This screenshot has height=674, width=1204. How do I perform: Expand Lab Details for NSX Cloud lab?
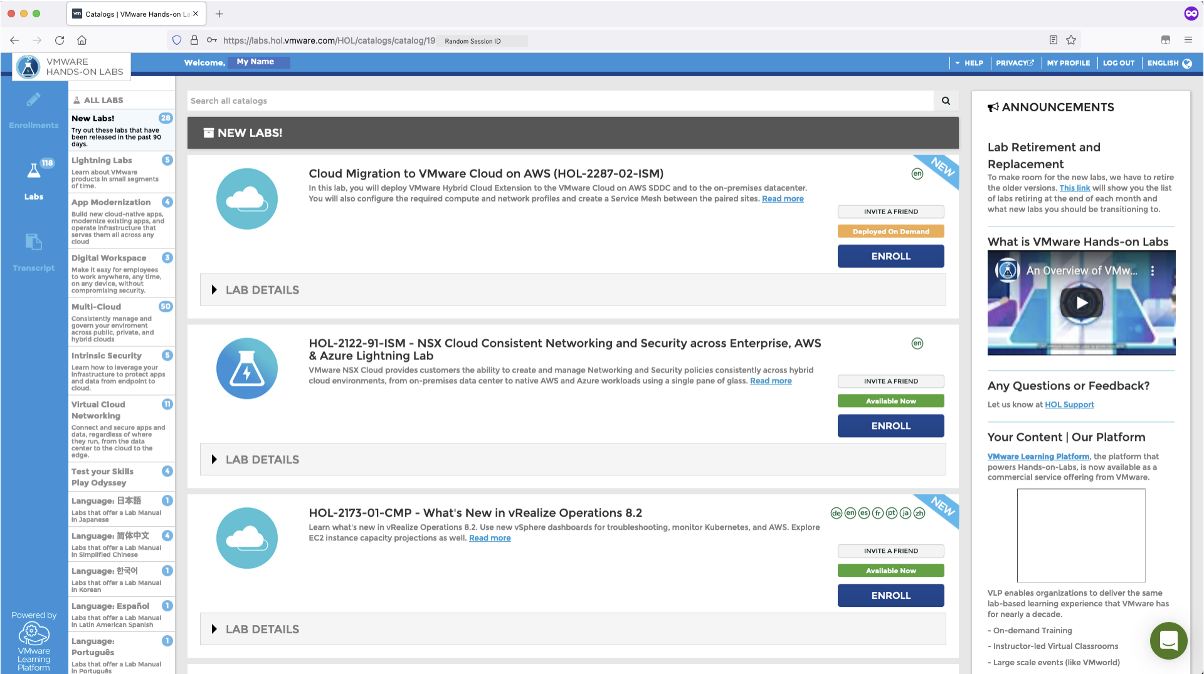click(573, 460)
